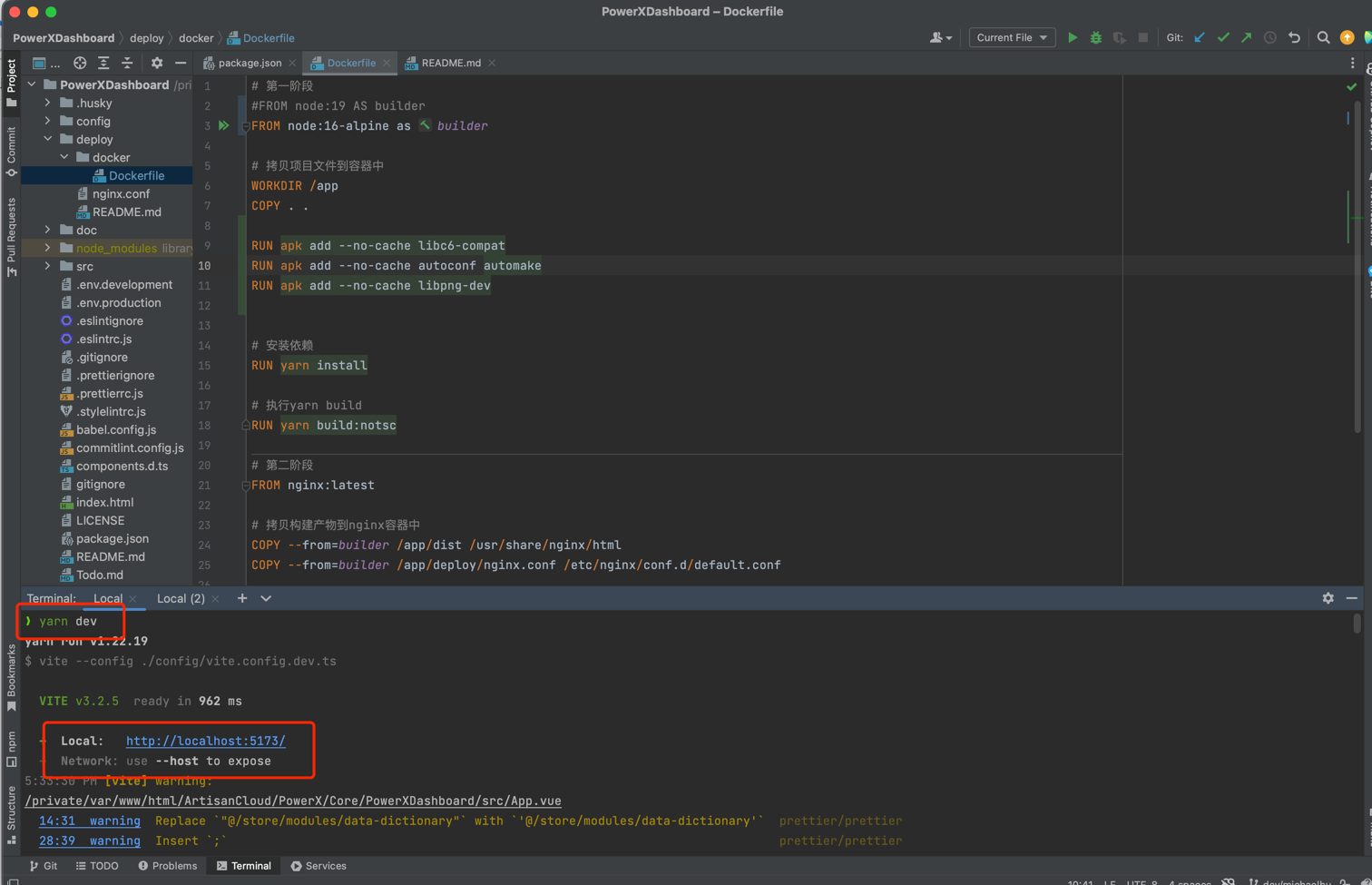This screenshot has width=1372, height=885.
Task: Click the rollback undo arrow icon
Action: pos(1295,38)
